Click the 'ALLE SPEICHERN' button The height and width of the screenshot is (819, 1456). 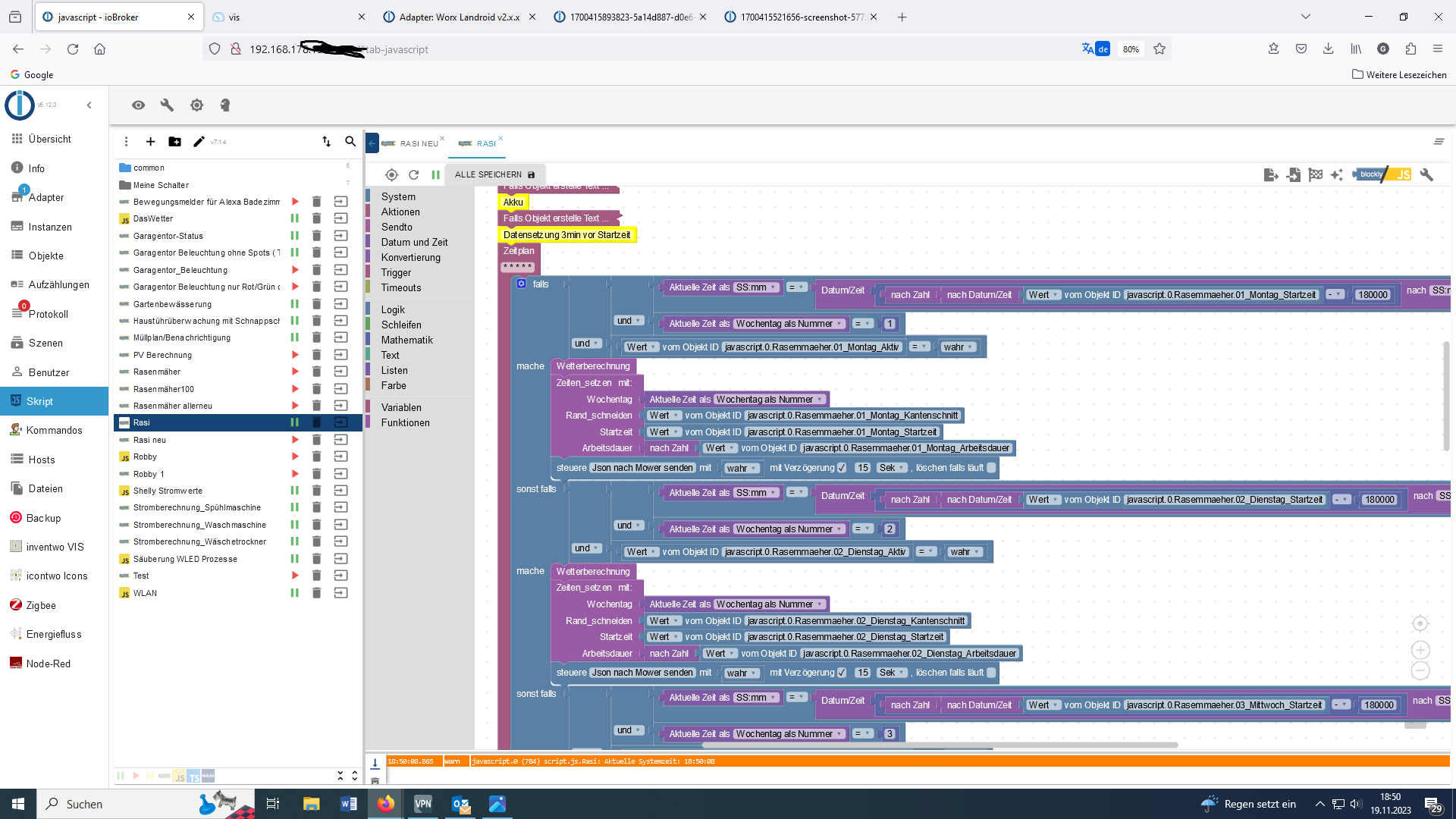click(494, 174)
